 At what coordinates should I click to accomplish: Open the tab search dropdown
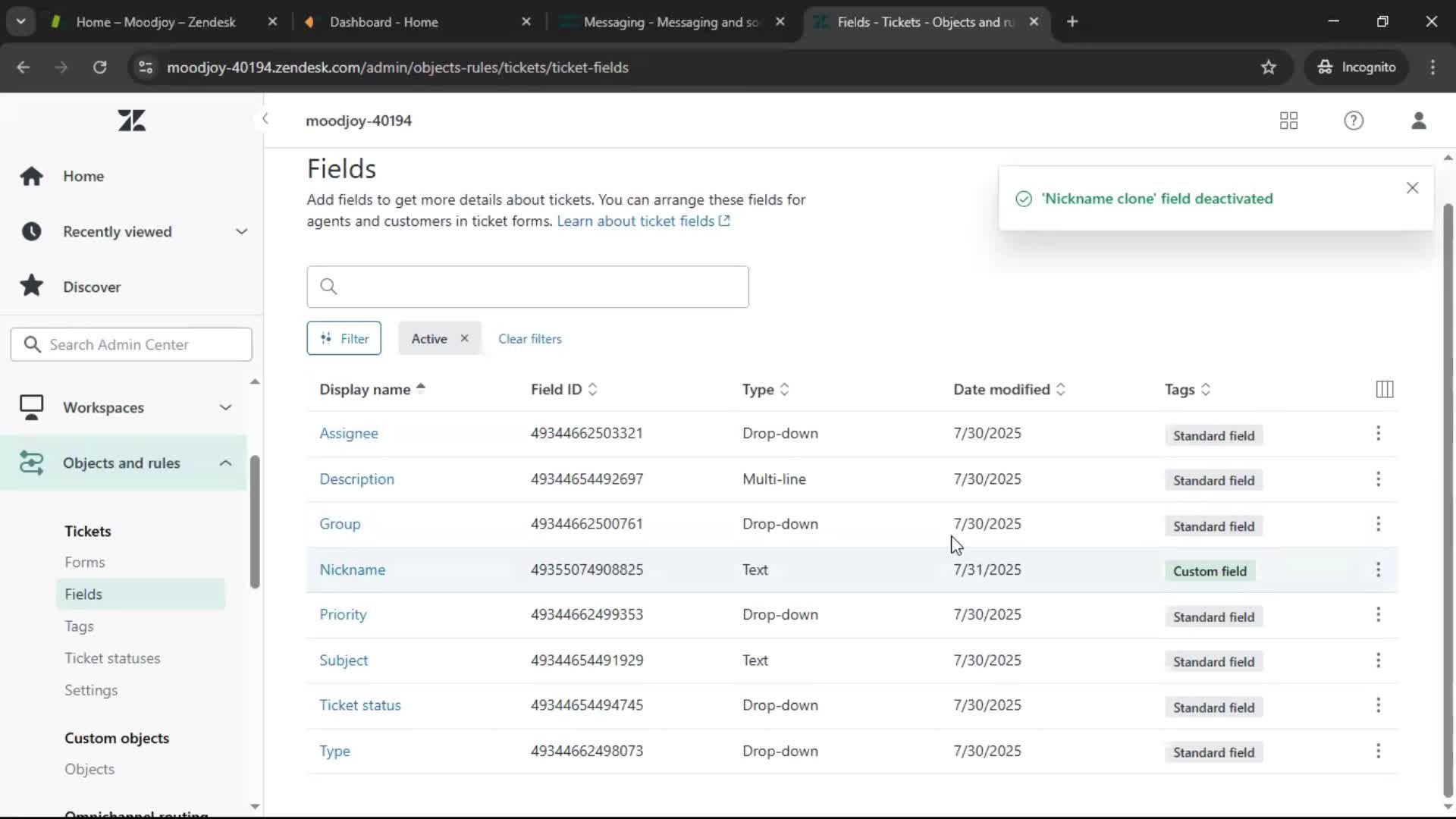[x=21, y=22]
